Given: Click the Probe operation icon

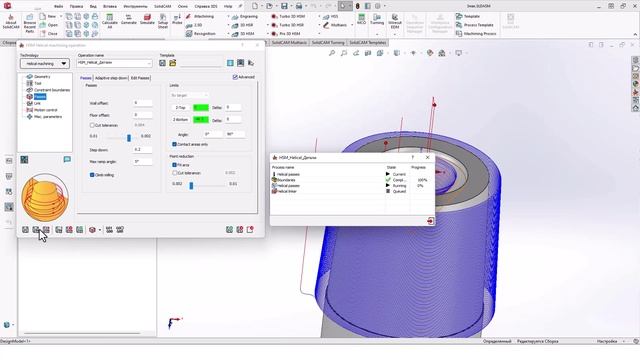Looking at the screenshot, I should point(177,20).
